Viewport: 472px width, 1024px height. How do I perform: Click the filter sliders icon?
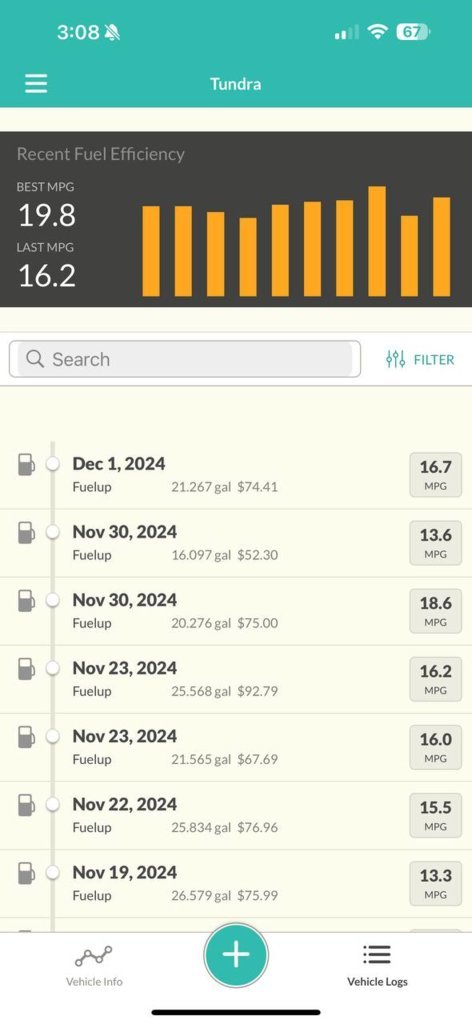[396, 359]
